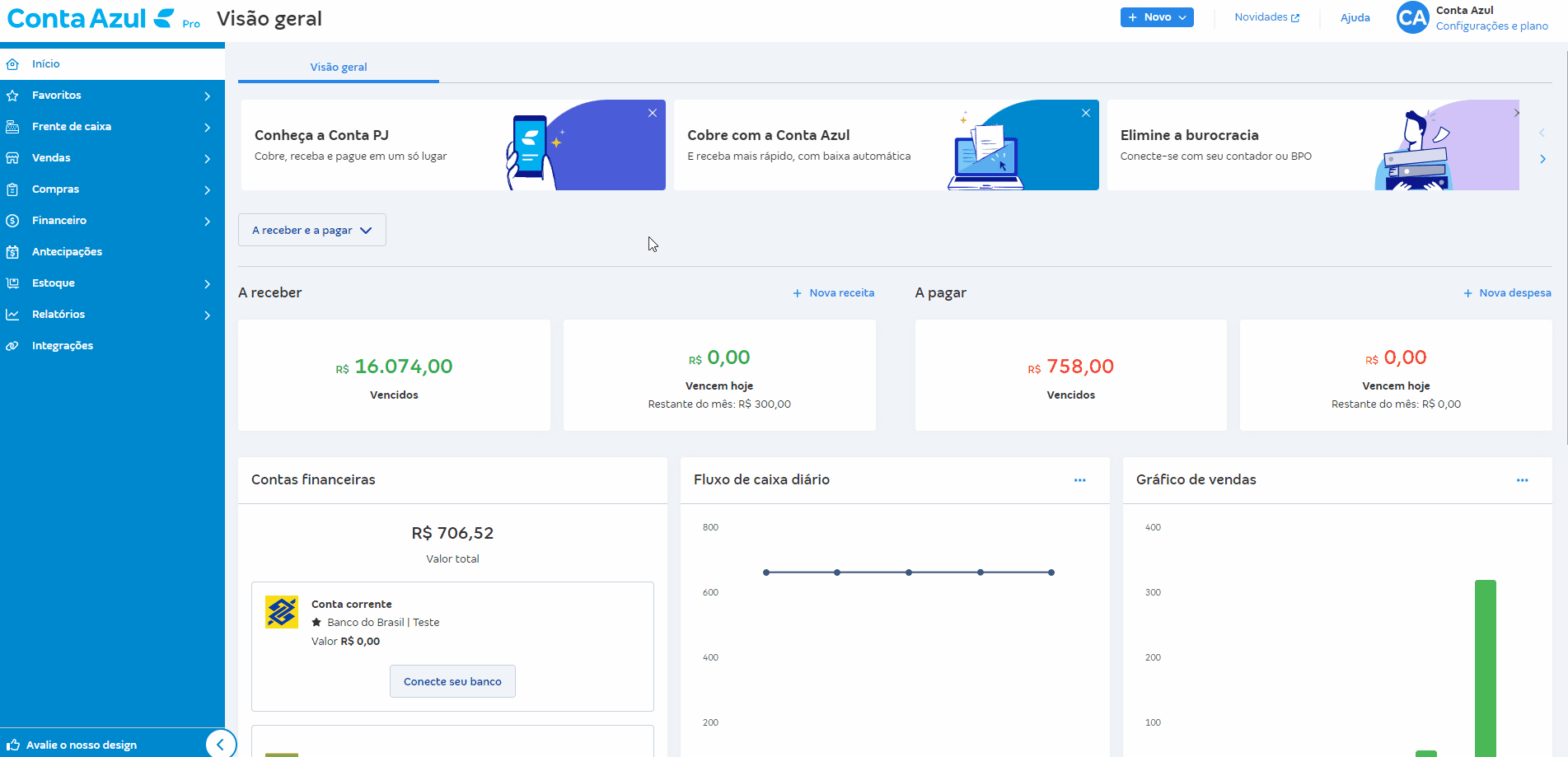Click the CA profile avatar
This screenshot has height=757, width=1568.
pyautogui.click(x=1412, y=17)
